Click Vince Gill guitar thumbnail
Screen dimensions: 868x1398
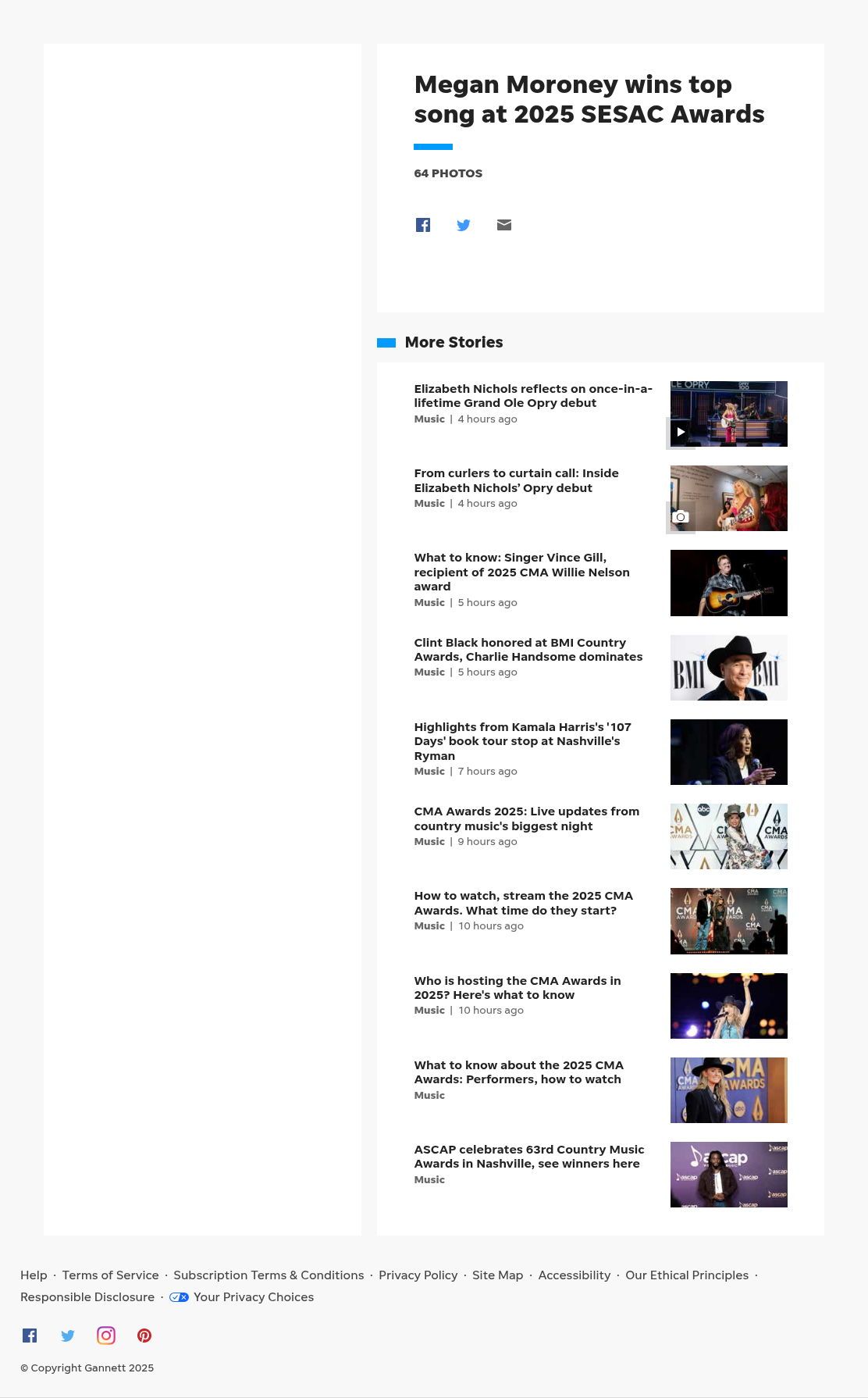pos(729,583)
